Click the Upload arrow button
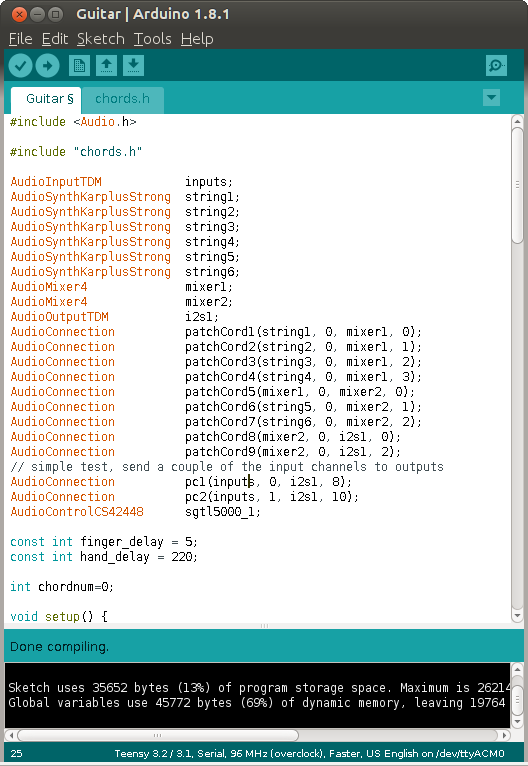The width and height of the screenshot is (528, 766). tap(47, 65)
